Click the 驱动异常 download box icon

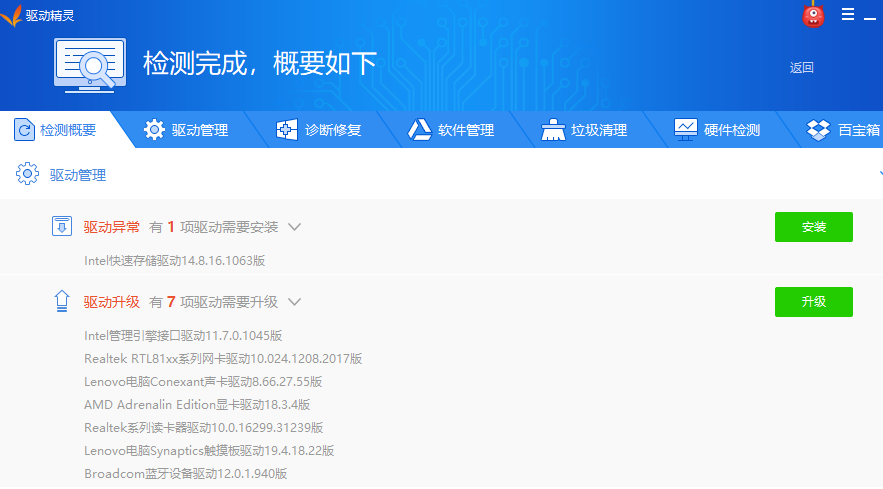62,226
